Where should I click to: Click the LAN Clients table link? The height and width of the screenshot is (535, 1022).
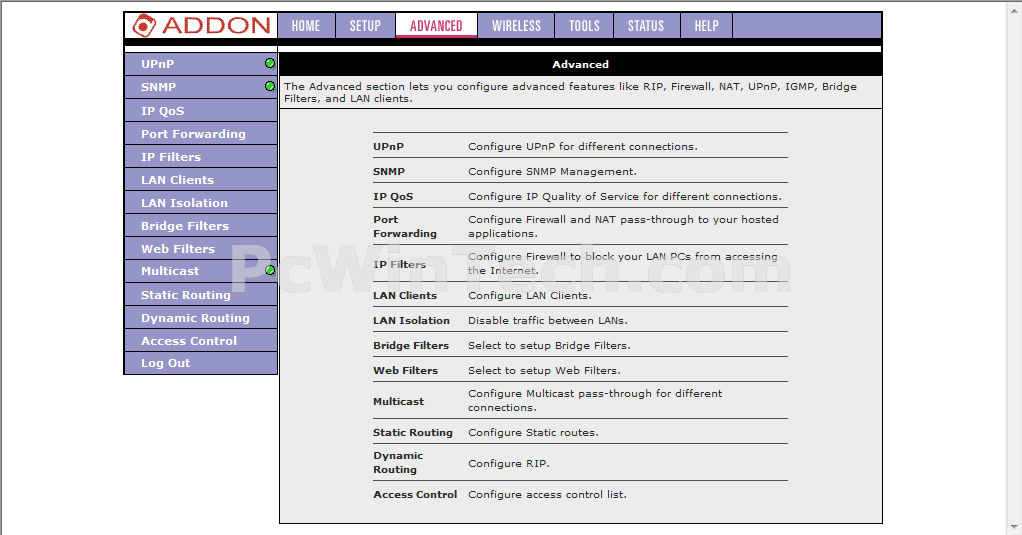coord(405,295)
